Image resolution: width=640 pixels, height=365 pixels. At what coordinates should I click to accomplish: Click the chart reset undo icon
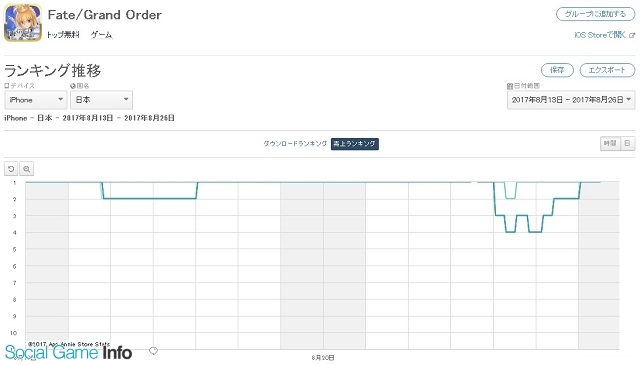click(x=11, y=169)
